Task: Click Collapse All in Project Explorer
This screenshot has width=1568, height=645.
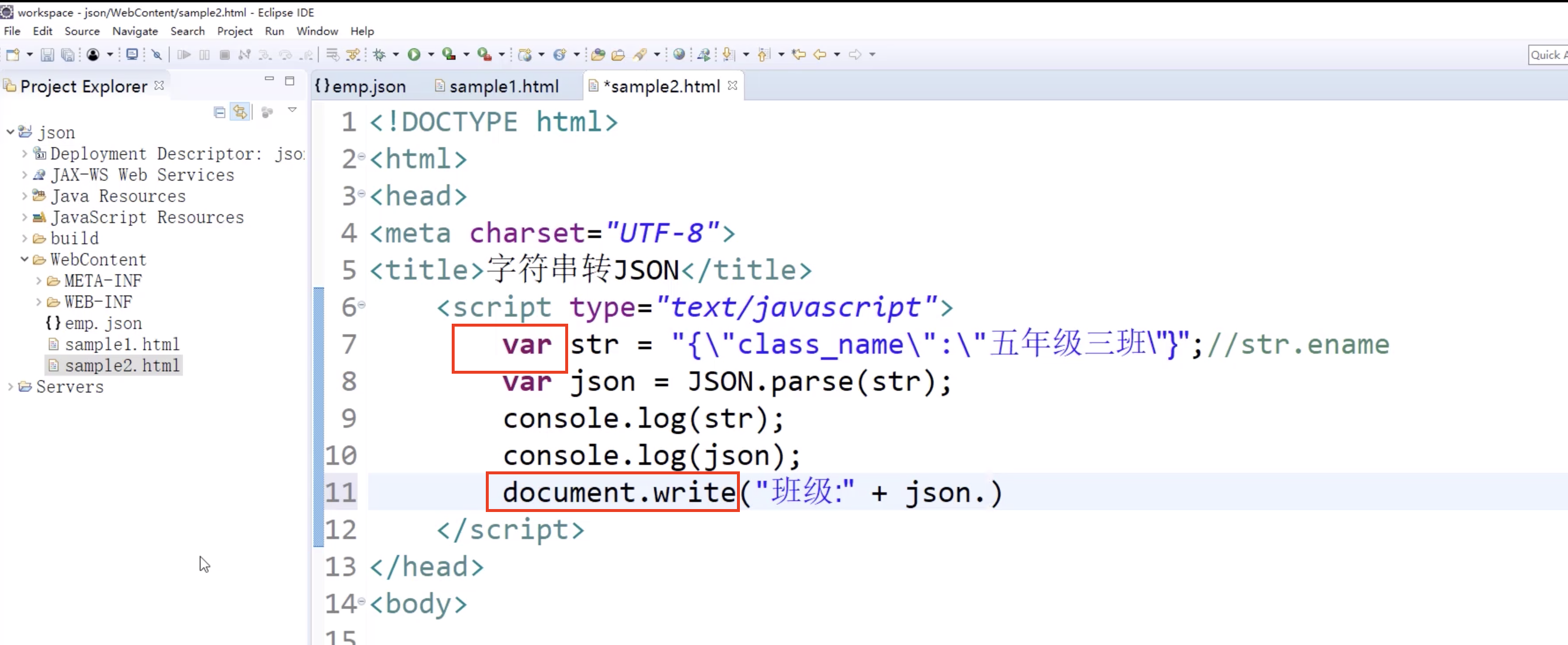Action: (x=220, y=112)
